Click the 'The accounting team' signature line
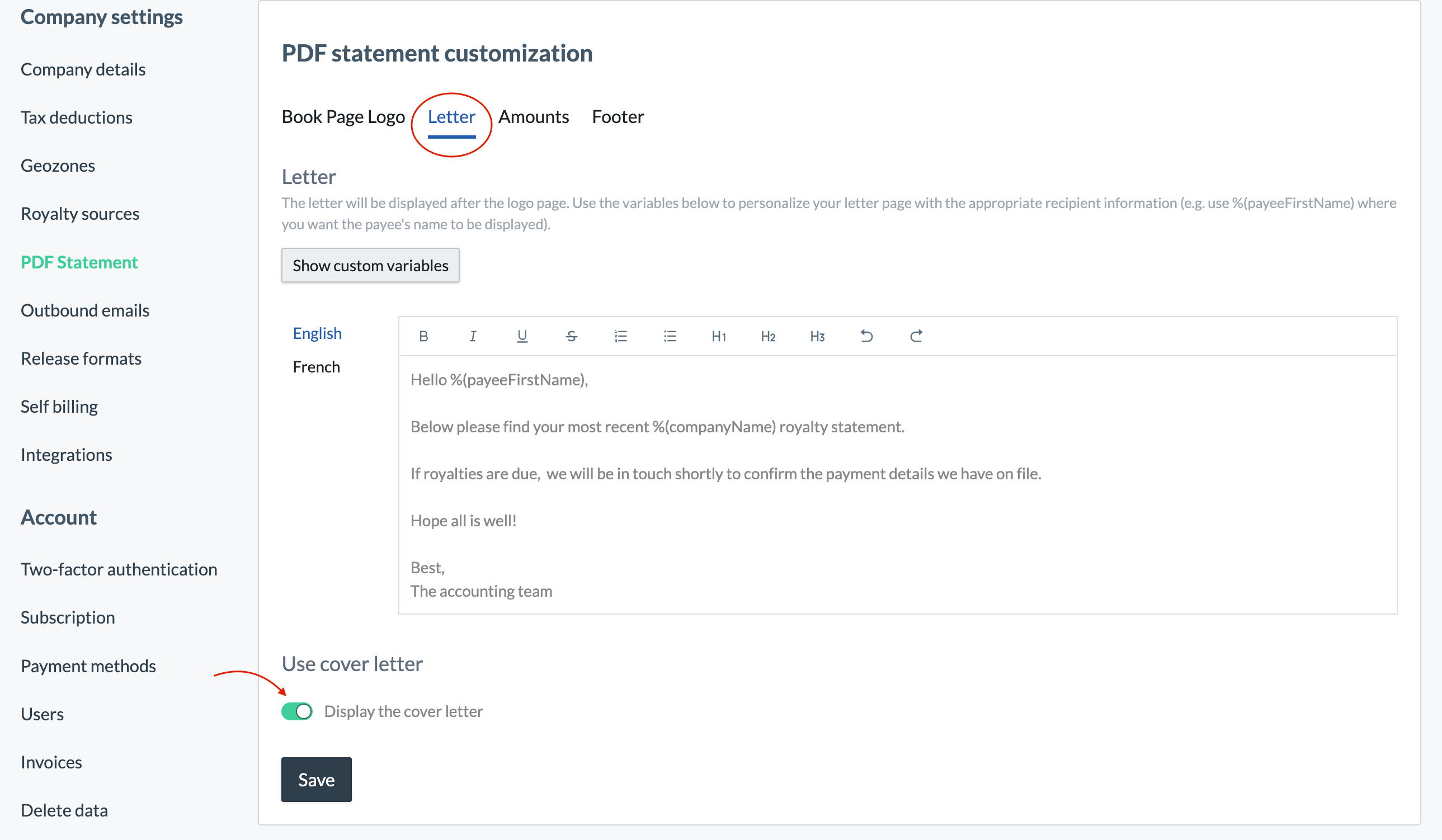Viewport: 1442px width, 840px height. tap(481, 591)
